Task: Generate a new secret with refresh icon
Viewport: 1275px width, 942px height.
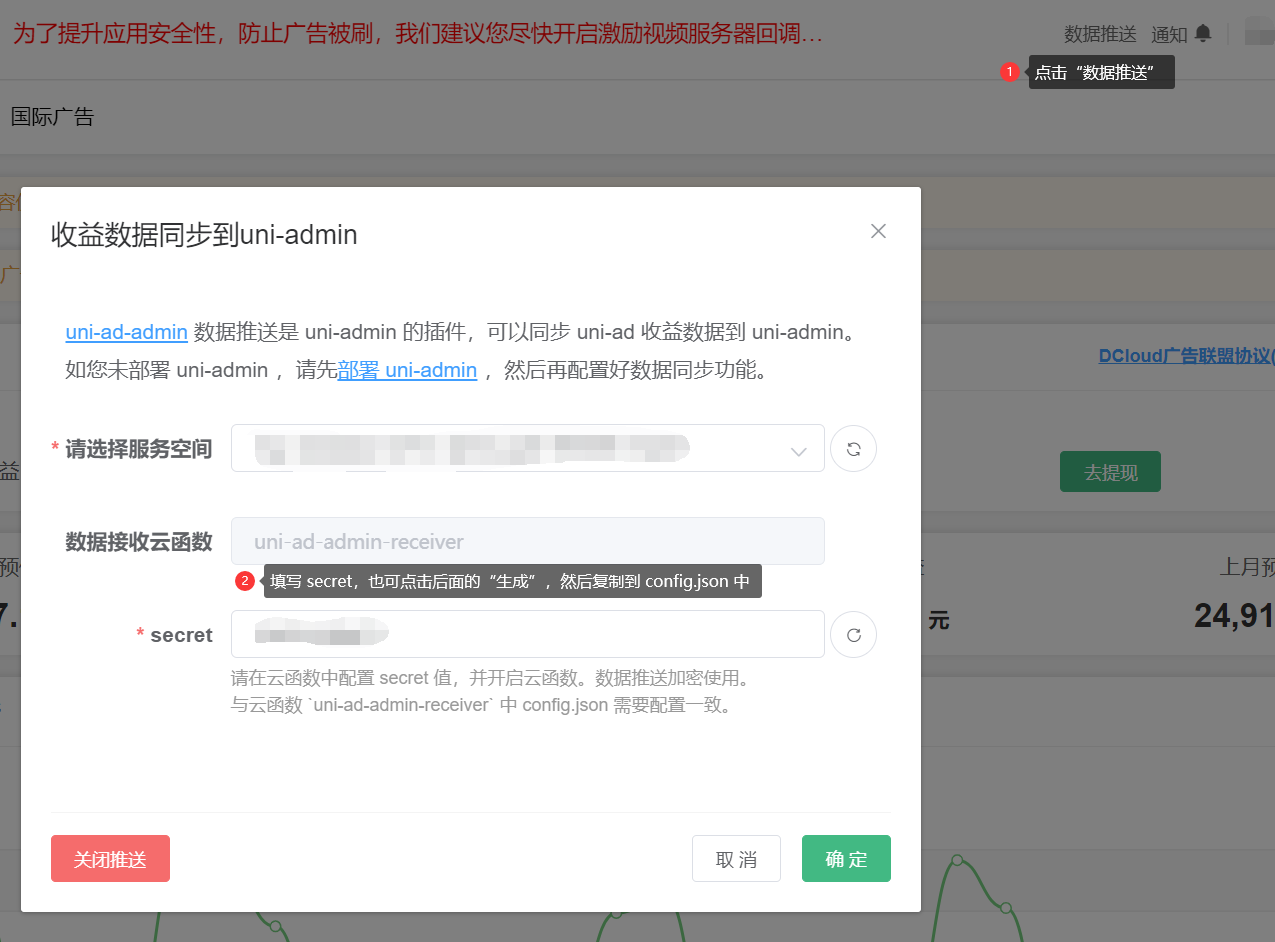Action: point(854,634)
